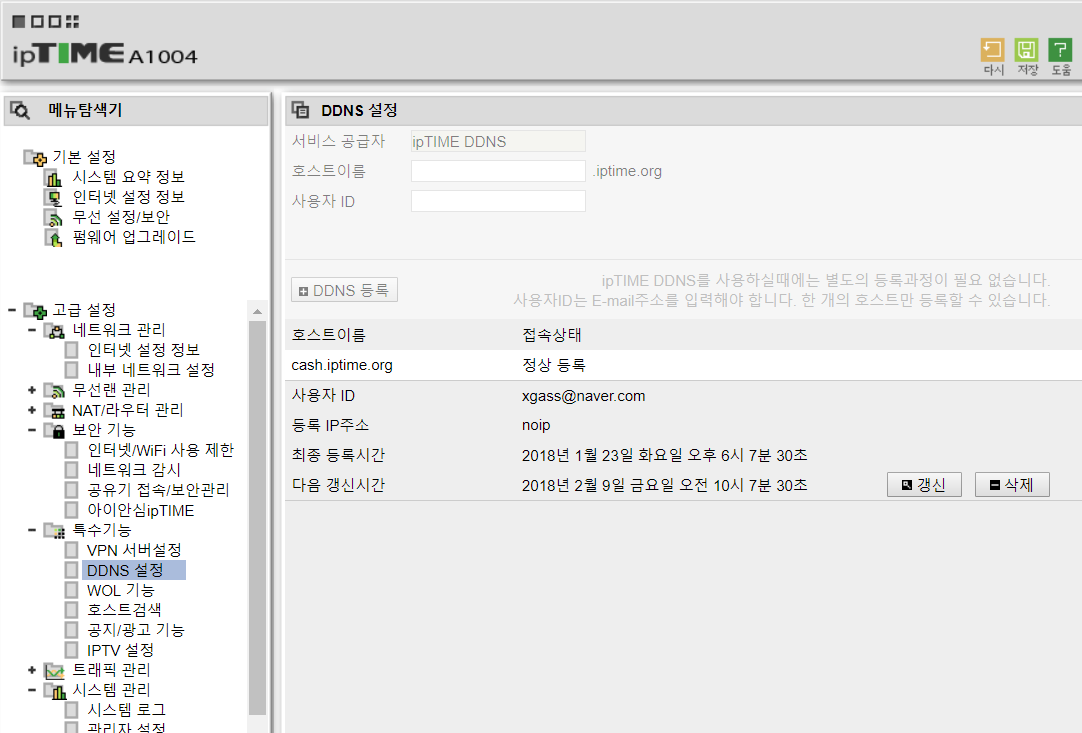Open 무선 설정/보안 menu item
This screenshot has width=1082, height=733.
tap(121, 217)
